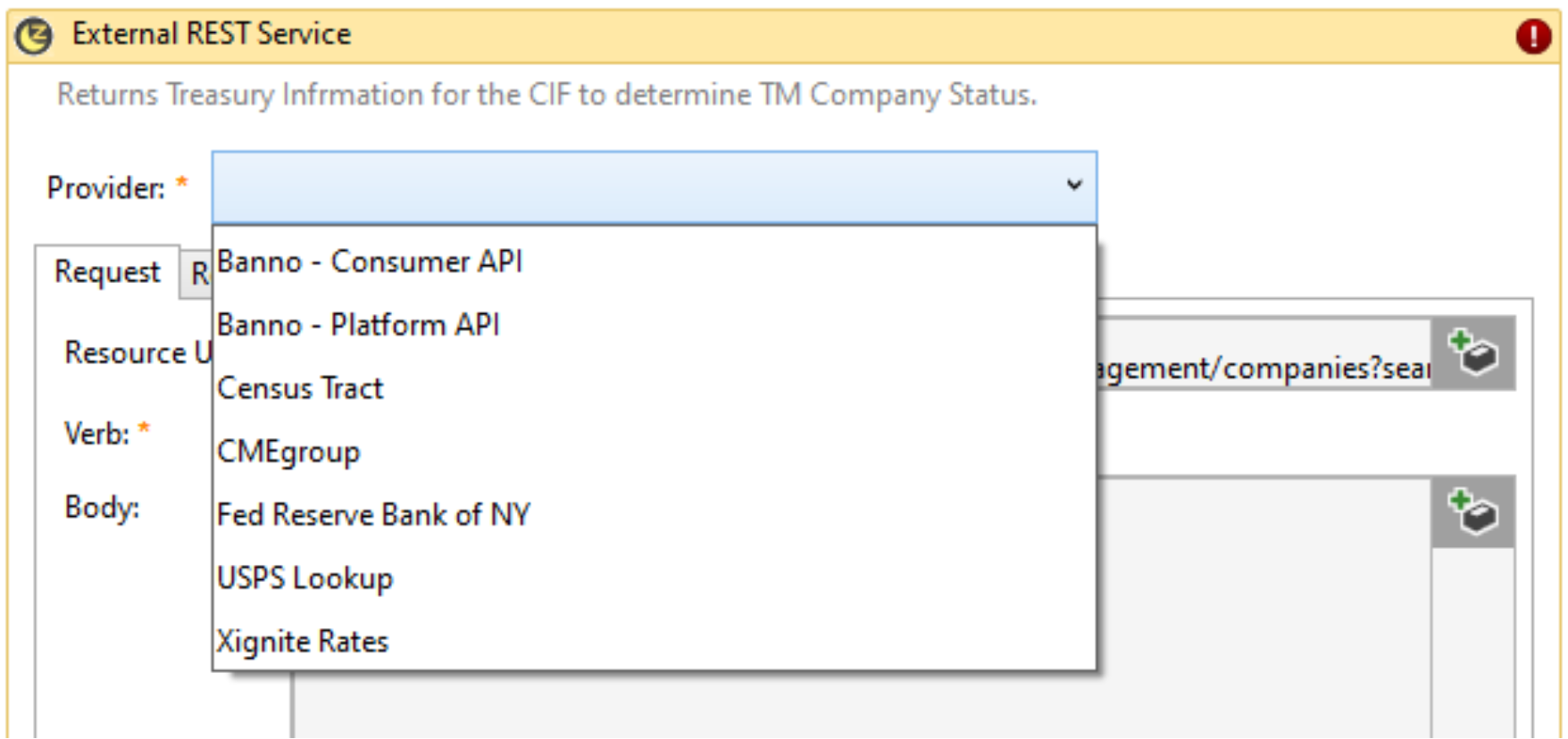Pick Census Tract as the provider

pyautogui.click(x=300, y=388)
